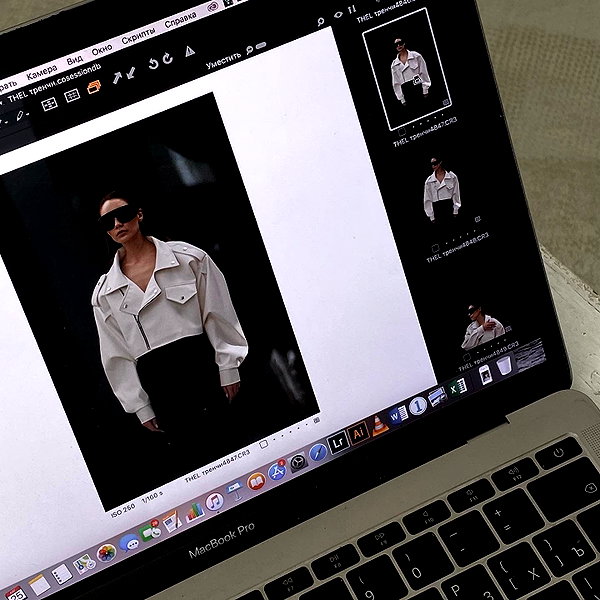Tick the checkbox below thumbnail 4847.CR3

(401, 132)
